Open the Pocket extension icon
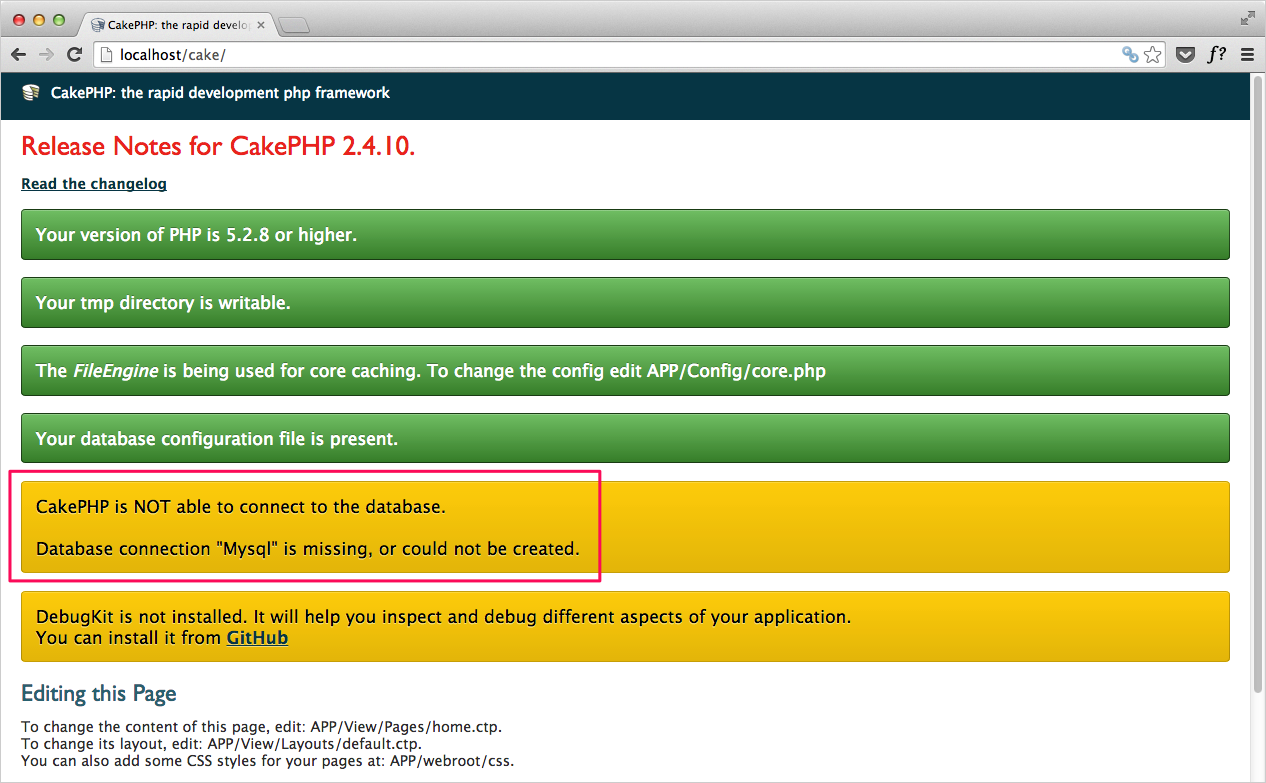Image resolution: width=1266 pixels, height=783 pixels. coord(1186,55)
